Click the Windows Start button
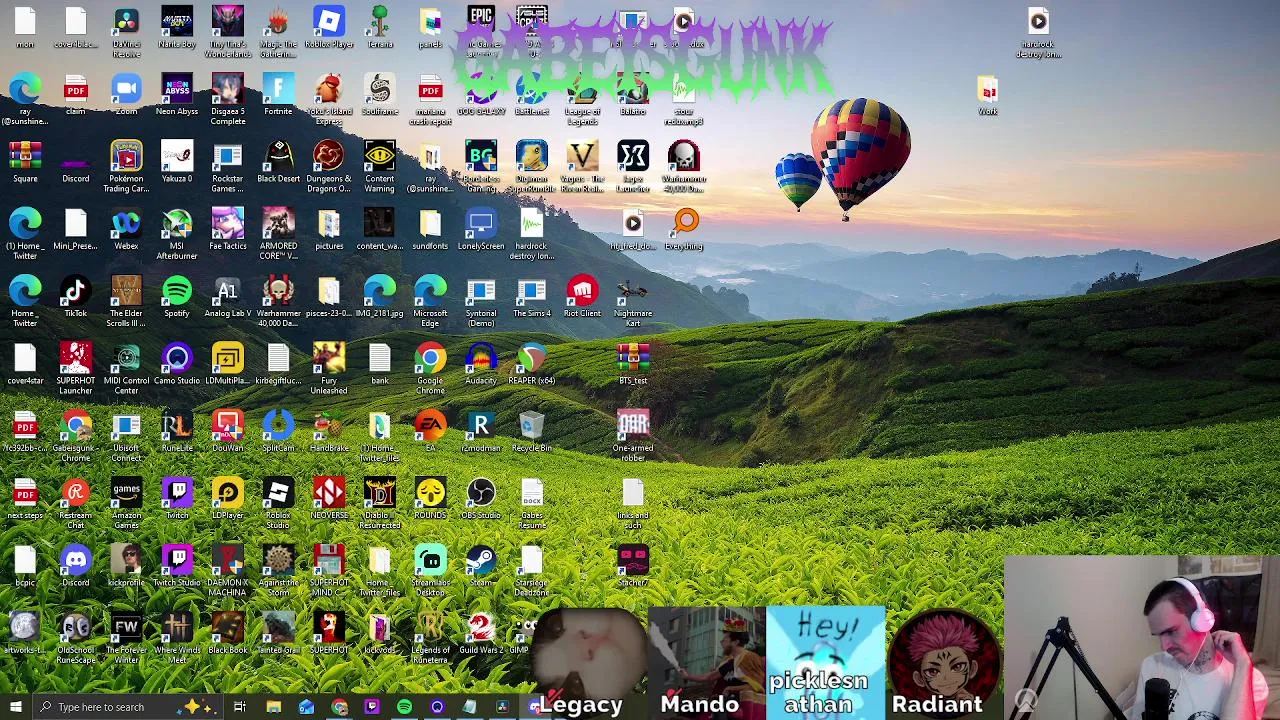 point(15,707)
